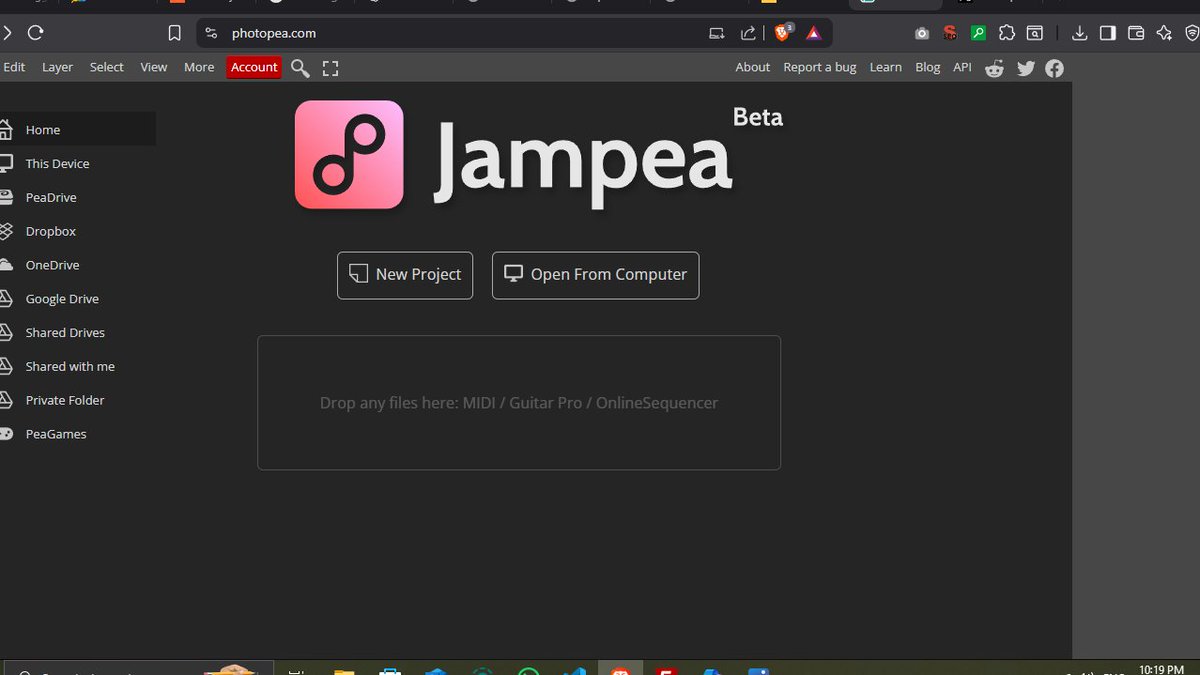The width and height of the screenshot is (1200, 675).
Task: Open Leo AI sparkle icon
Action: coord(1164,33)
